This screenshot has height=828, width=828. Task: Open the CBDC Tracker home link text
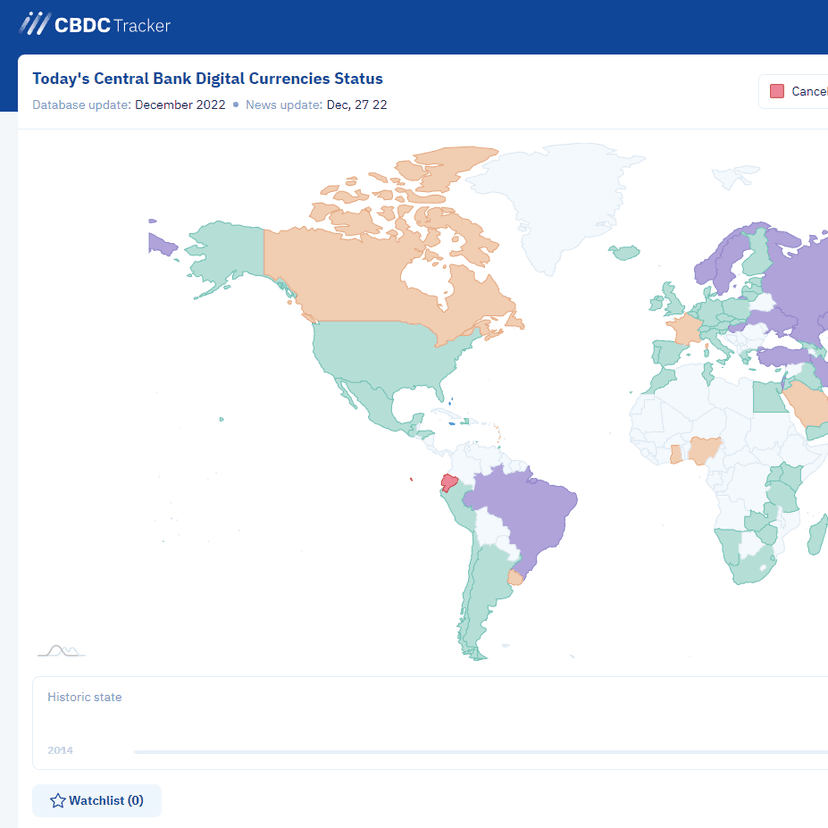112,25
